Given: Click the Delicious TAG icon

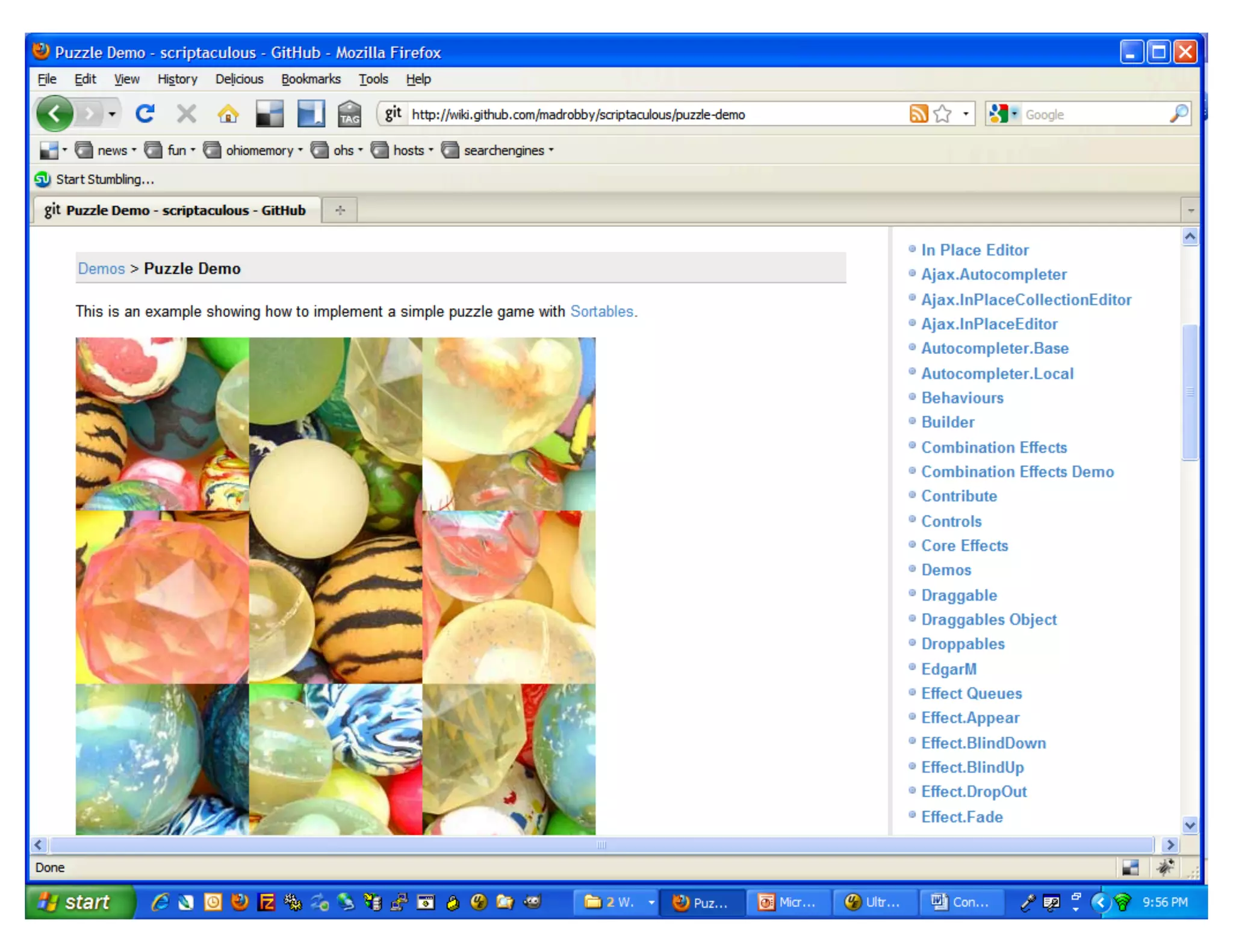Looking at the screenshot, I should (349, 114).
